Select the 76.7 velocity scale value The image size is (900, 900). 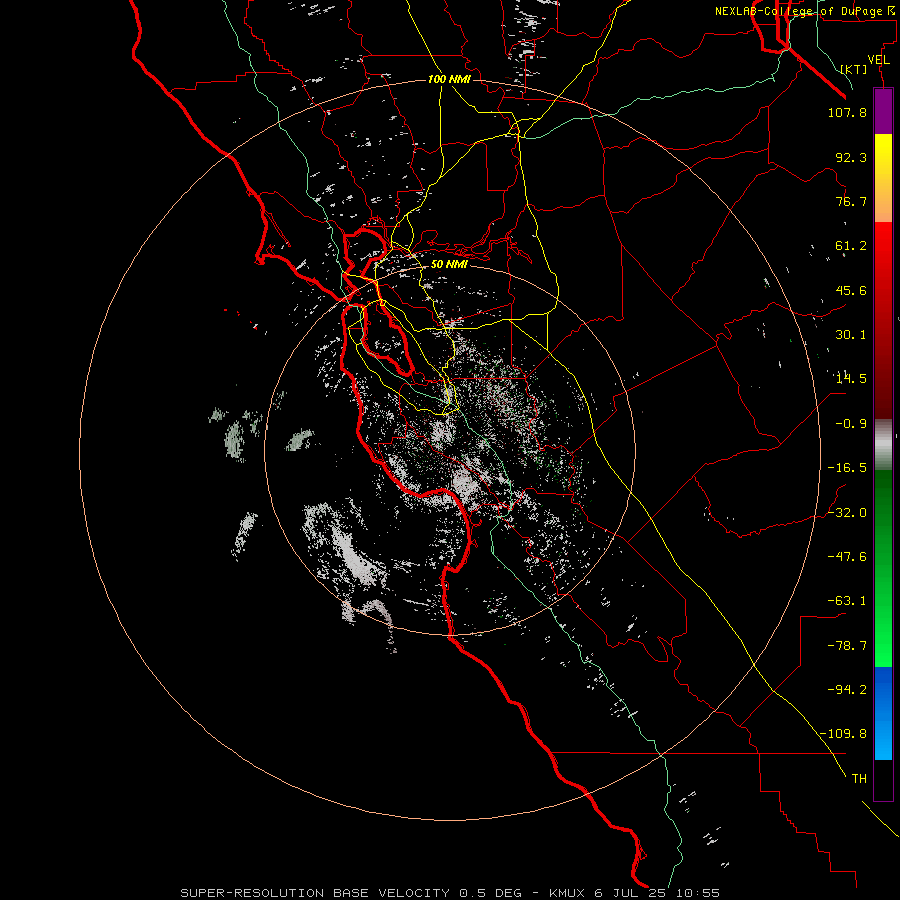[x=851, y=201]
